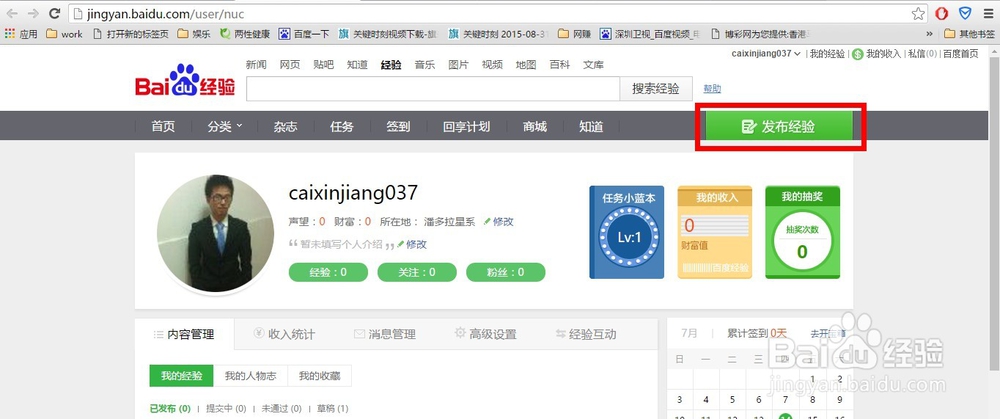1000x419 pixels.
Task: Bookmark page with the star icon
Action: tap(918, 13)
